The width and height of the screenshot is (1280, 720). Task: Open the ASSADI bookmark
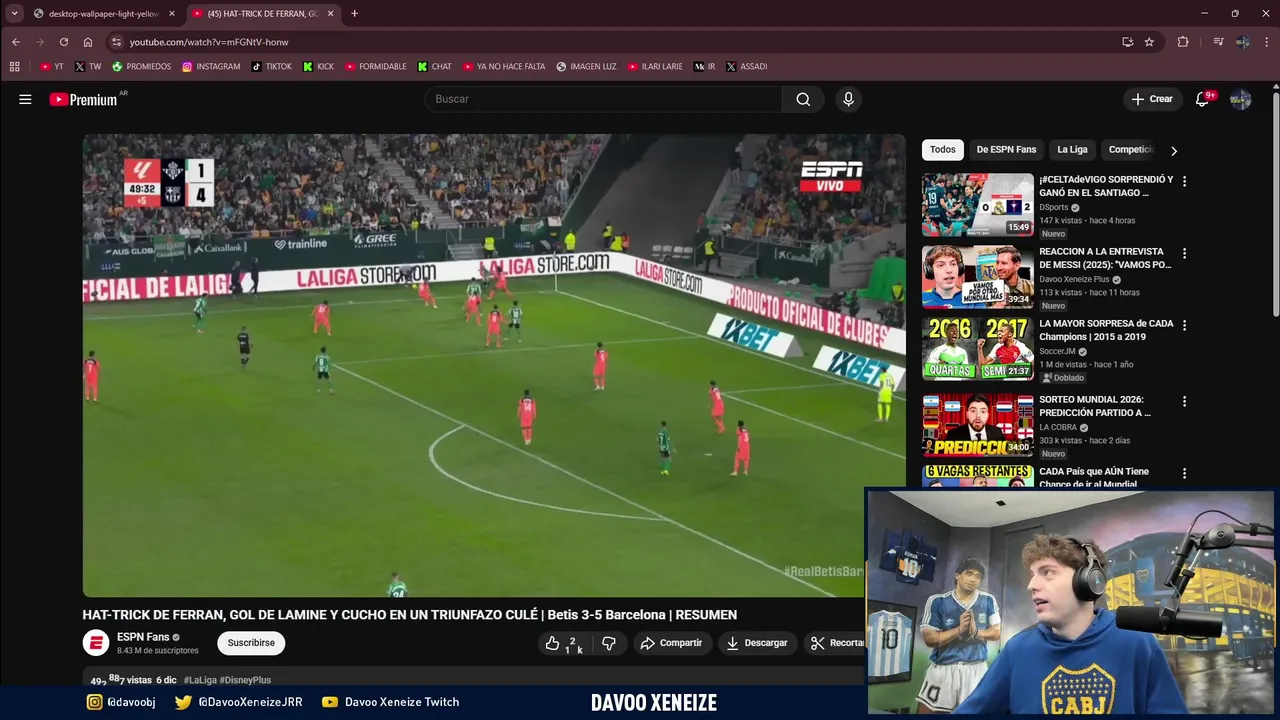pyautogui.click(x=746, y=67)
